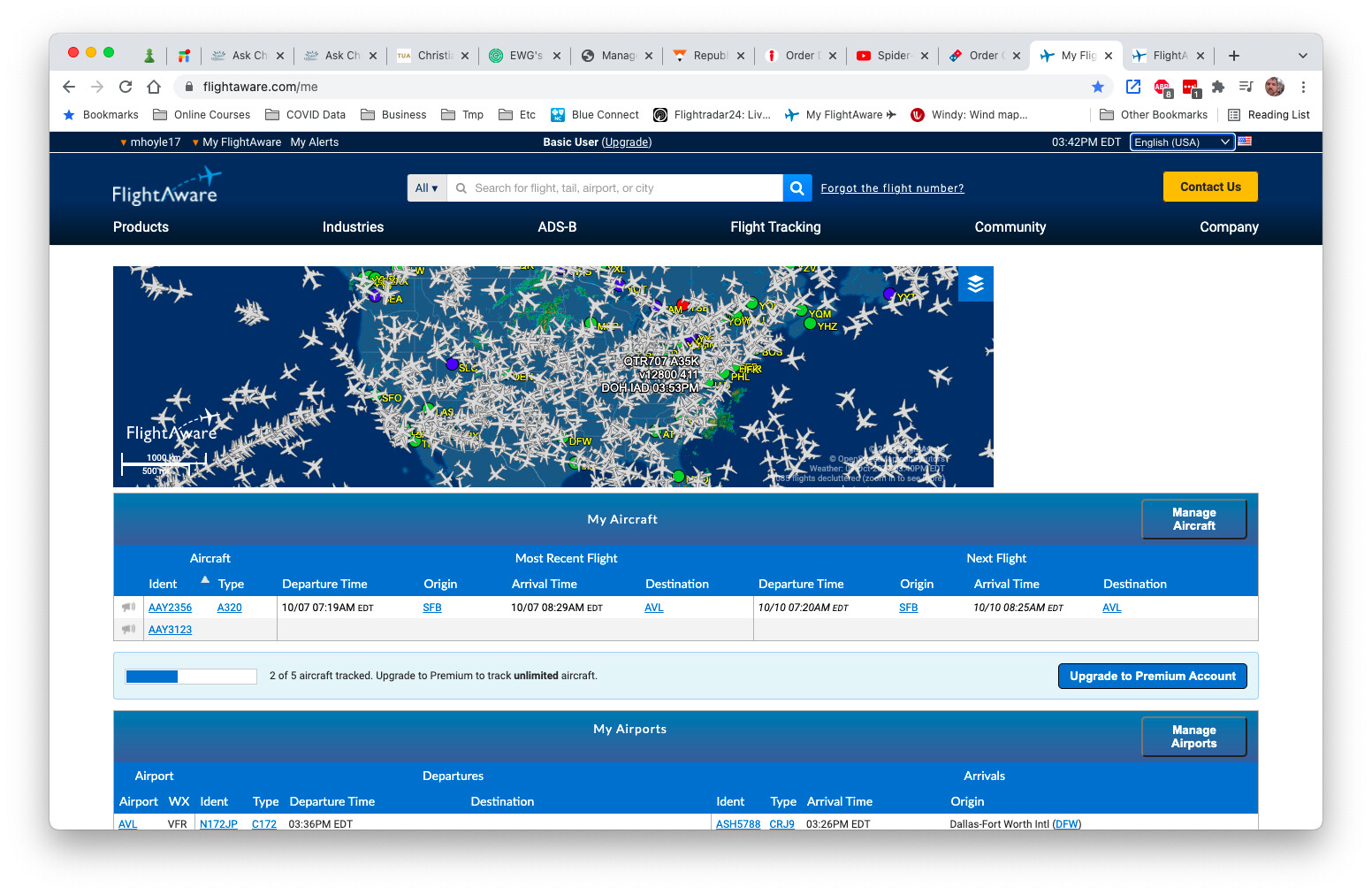Open the Community menu
The height and width of the screenshot is (895, 1372).
coord(1010,227)
